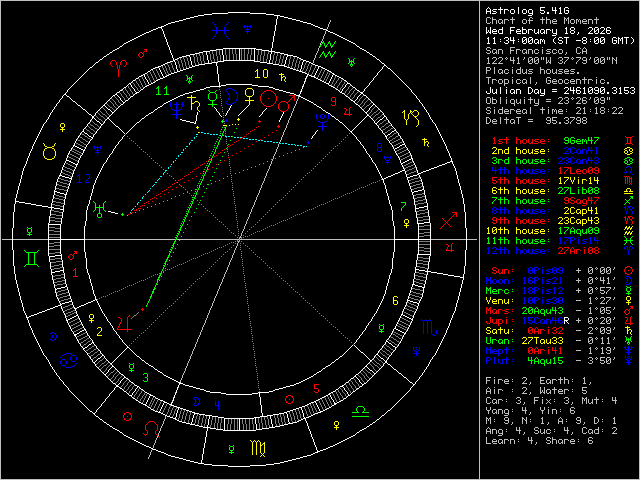The height and width of the screenshot is (480, 640).
Task: Click house number 10 near the midheaven
Action: point(261,74)
